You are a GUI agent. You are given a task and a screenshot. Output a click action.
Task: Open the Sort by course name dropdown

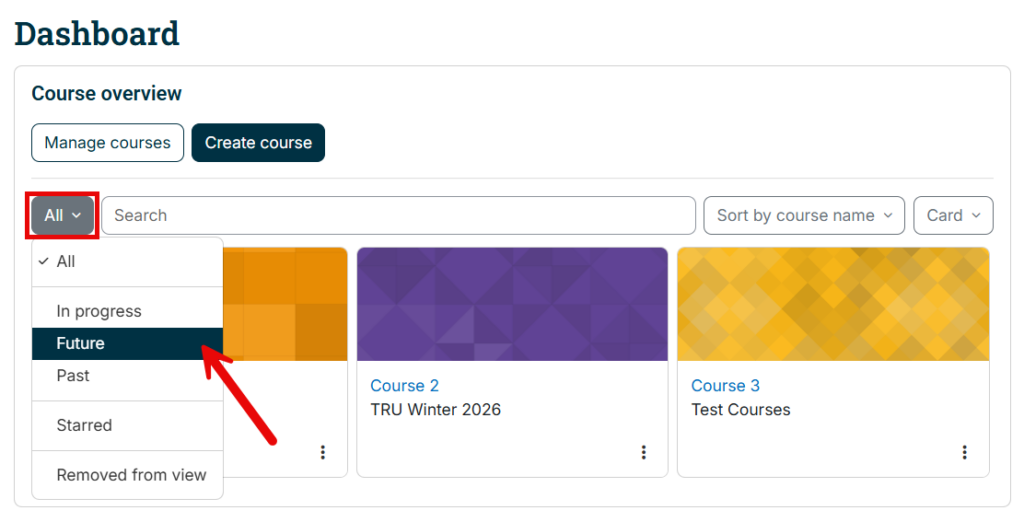coord(804,216)
